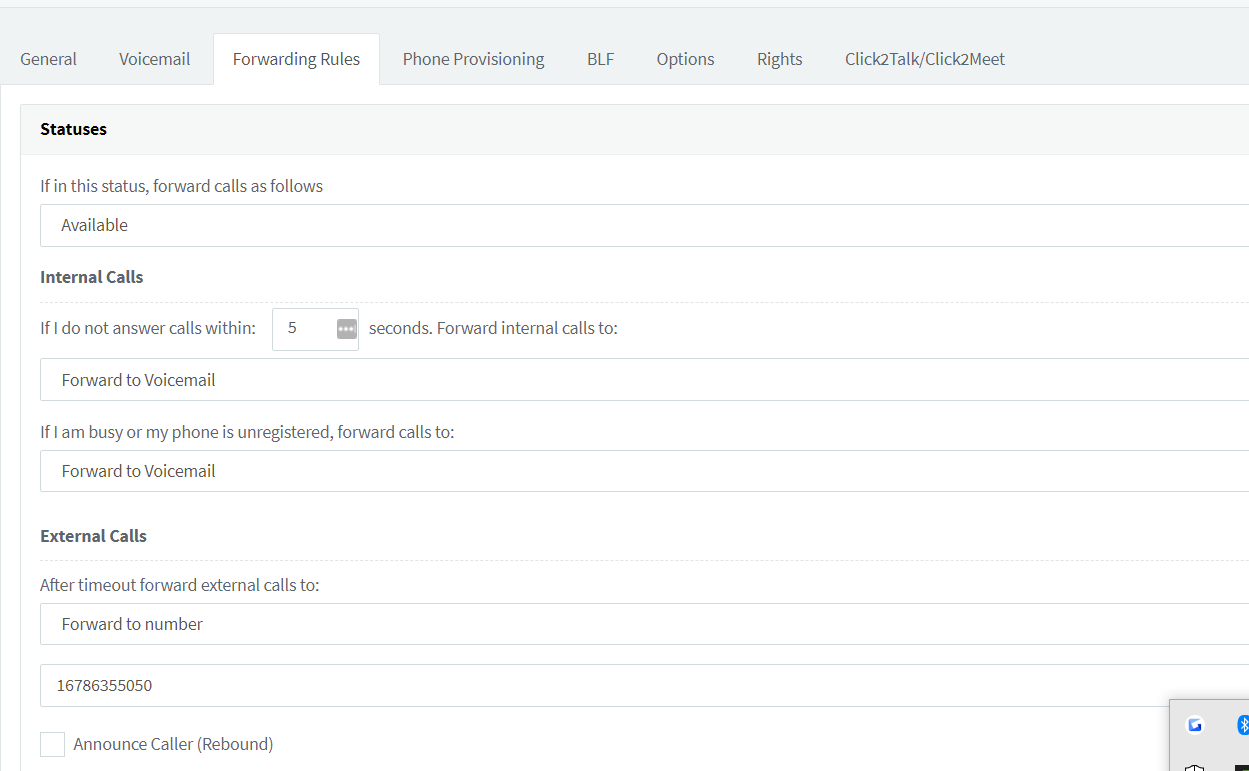Image resolution: width=1249 pixels, height=771 pixels.
Task: Click the blue app icon in system tray
Action: click(1194, 725)
